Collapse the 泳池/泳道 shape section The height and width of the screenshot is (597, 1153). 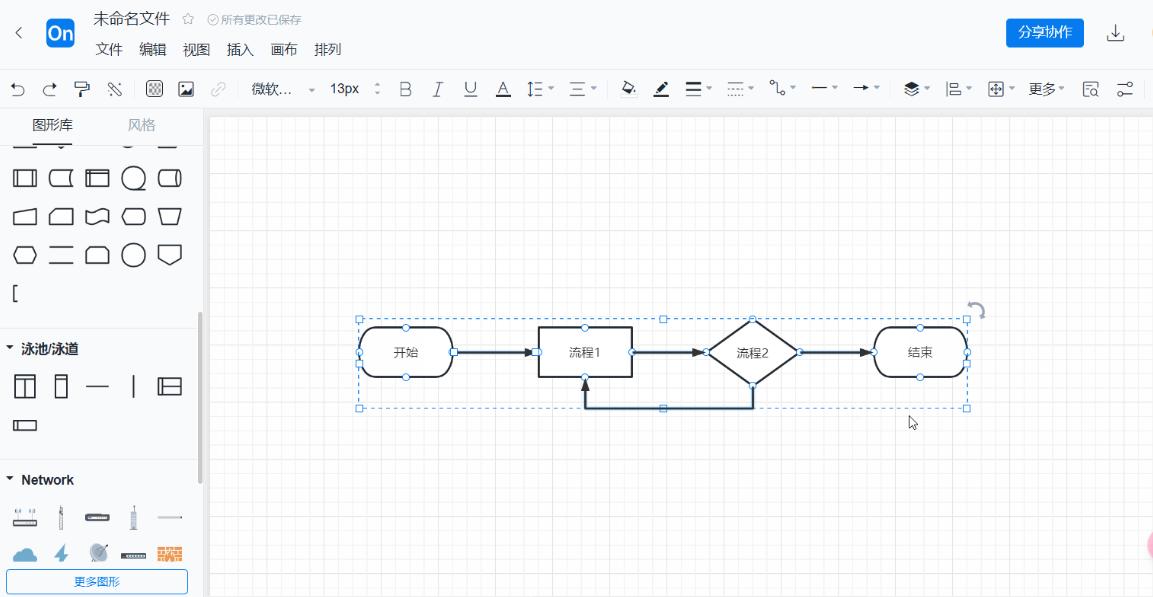tap(12, 349)
